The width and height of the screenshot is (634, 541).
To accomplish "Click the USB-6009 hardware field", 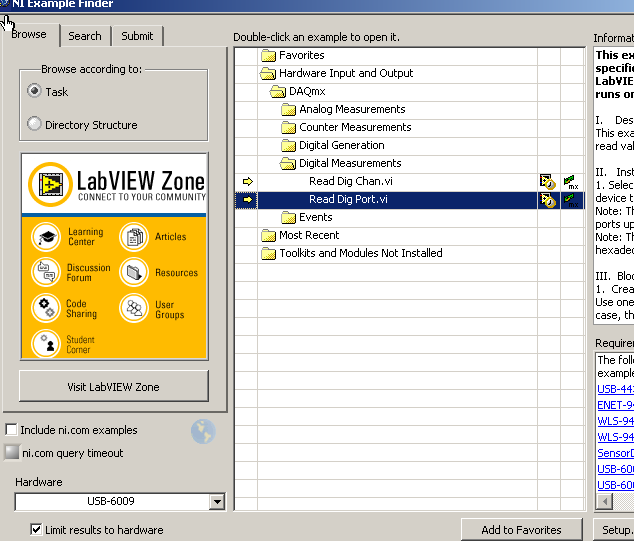I will coord(112,502).
